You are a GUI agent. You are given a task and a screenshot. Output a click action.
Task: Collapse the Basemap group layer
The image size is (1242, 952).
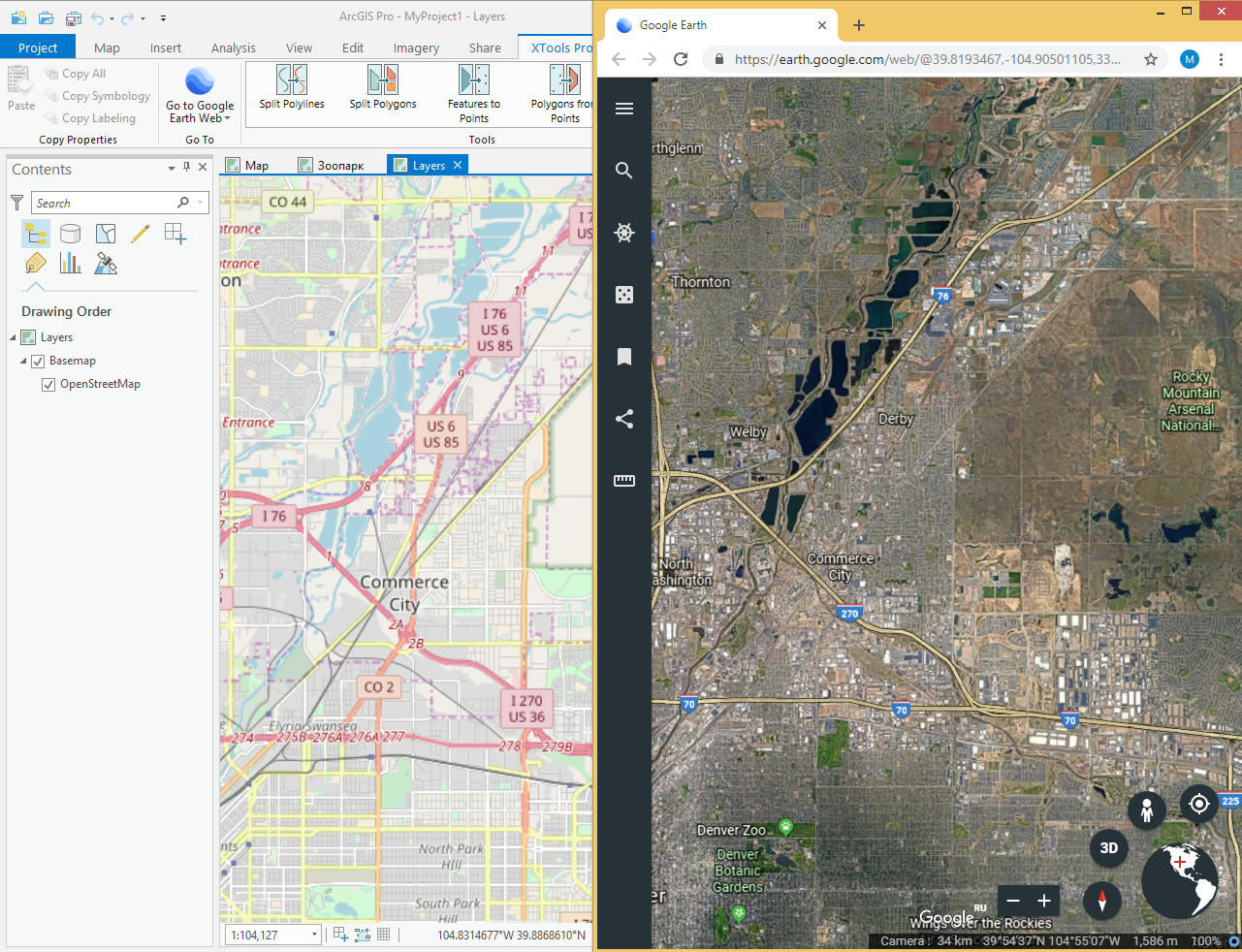[x=23, y=361]
